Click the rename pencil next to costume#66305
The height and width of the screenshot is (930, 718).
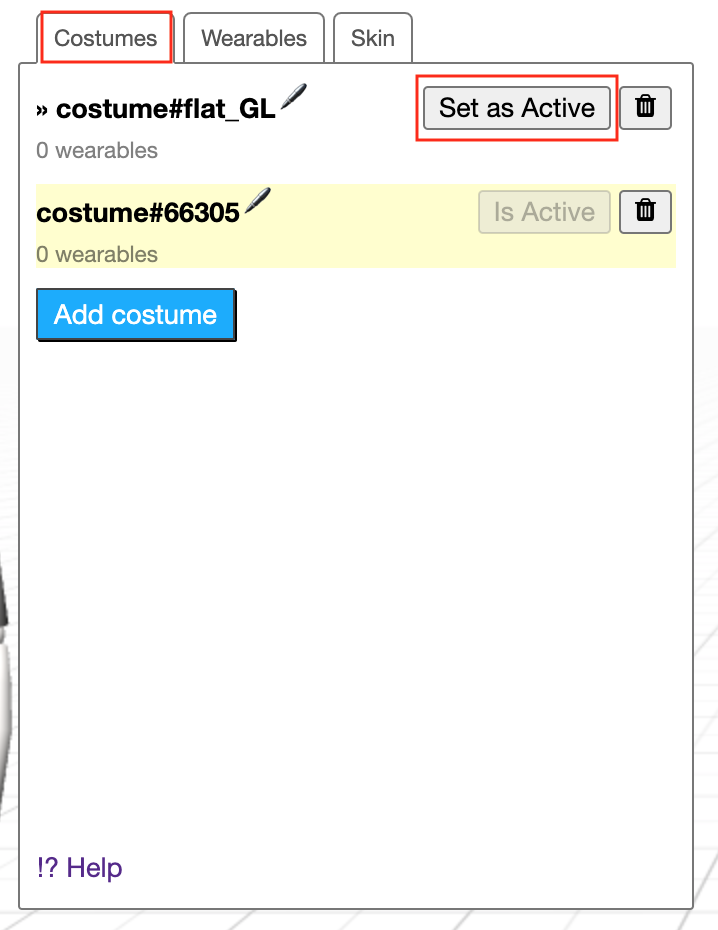tap(257, 200)
